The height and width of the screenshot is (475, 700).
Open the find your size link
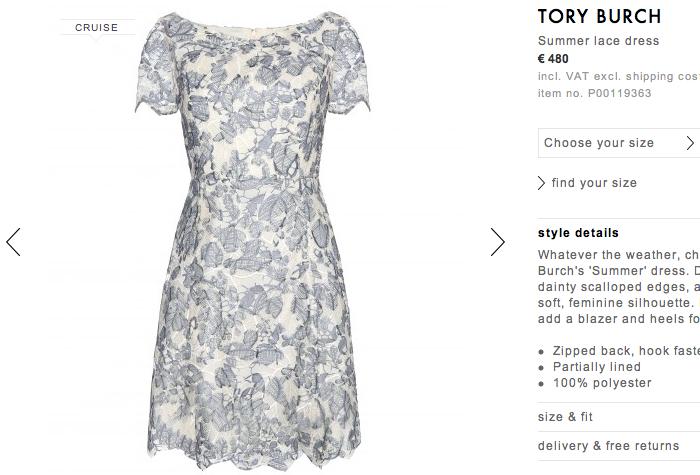[x=594, y=183]
